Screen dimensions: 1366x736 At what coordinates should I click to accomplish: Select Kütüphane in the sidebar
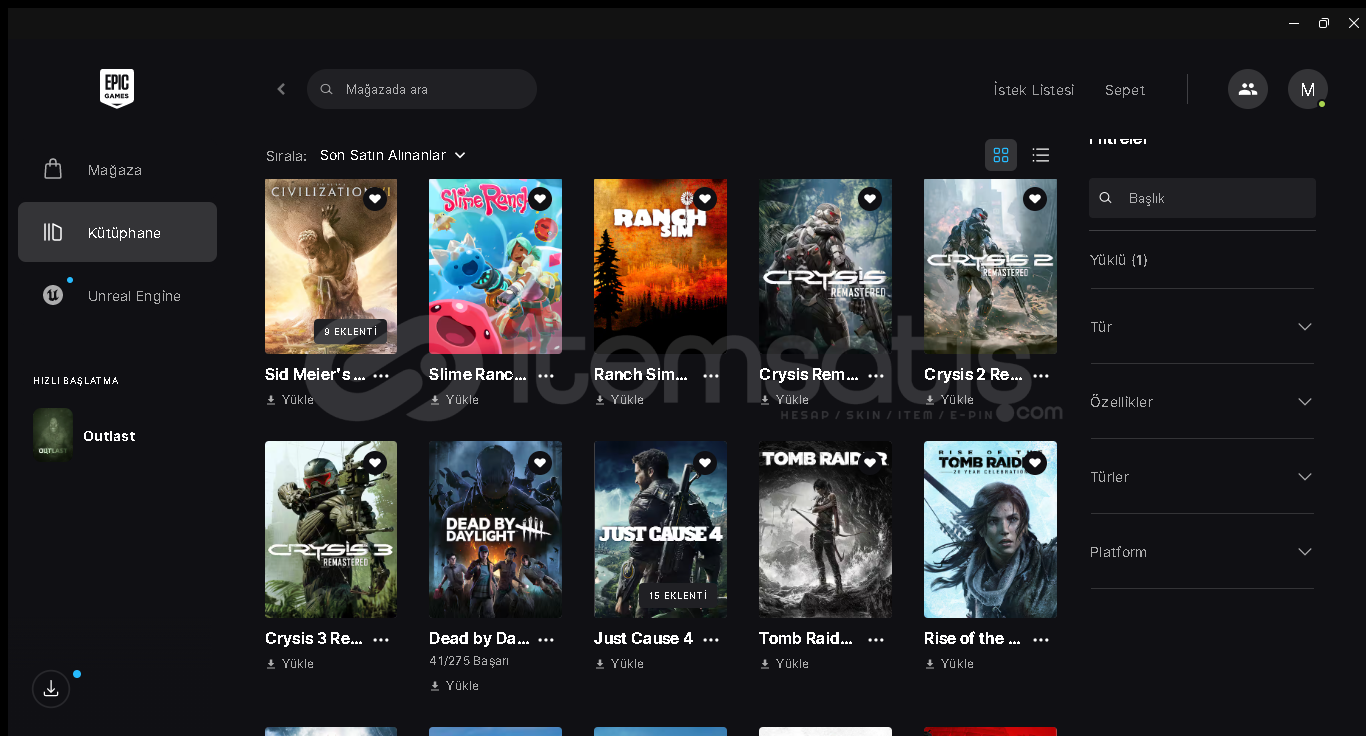[x=117, y=232]
